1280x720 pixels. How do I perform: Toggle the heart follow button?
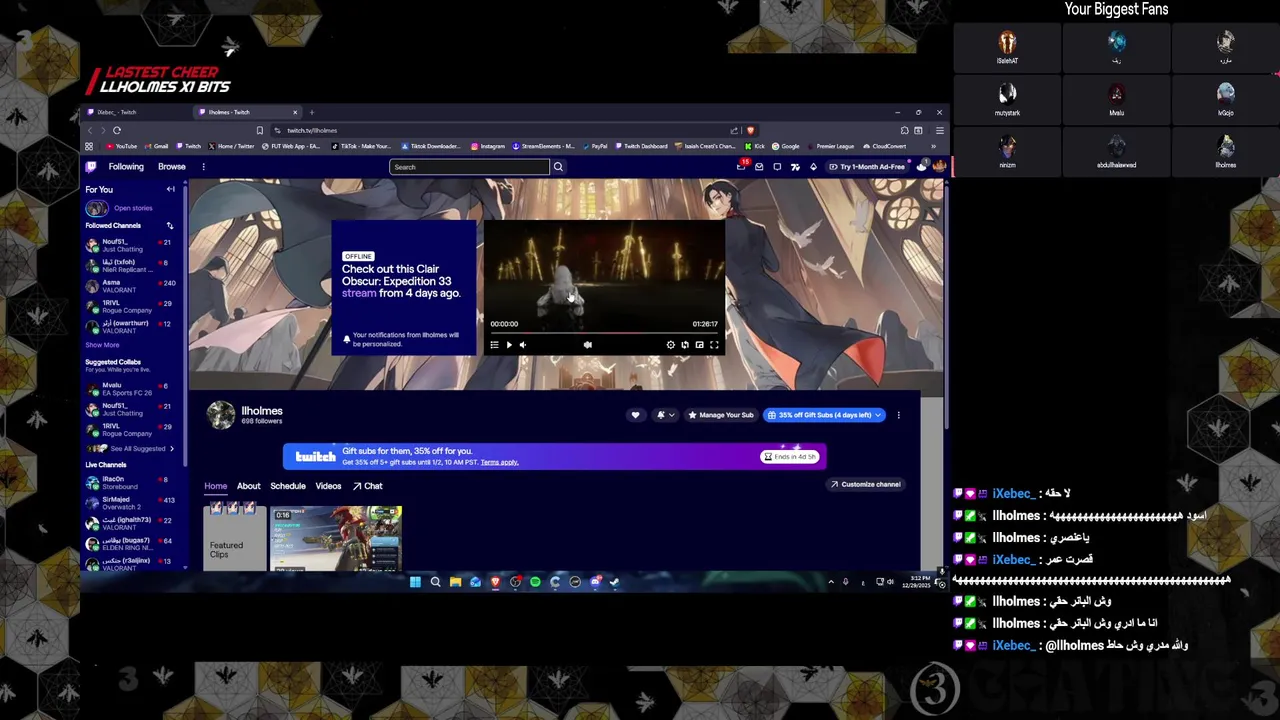[x=635, y=415]
